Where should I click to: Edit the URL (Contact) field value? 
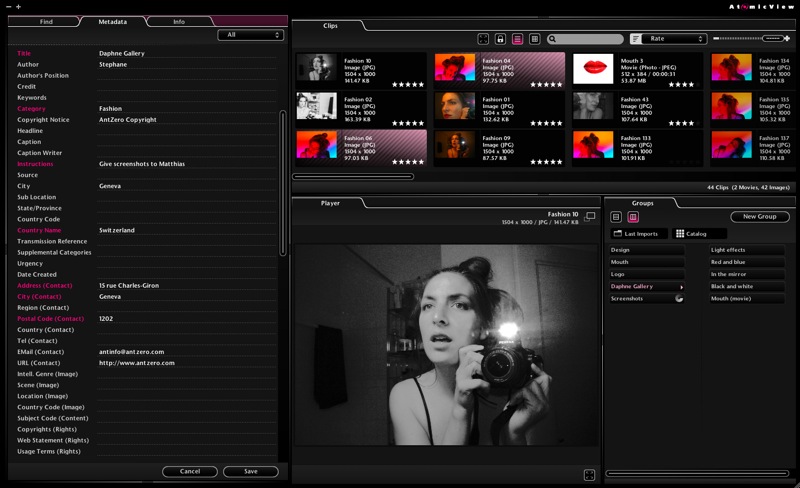coord(187,363)
